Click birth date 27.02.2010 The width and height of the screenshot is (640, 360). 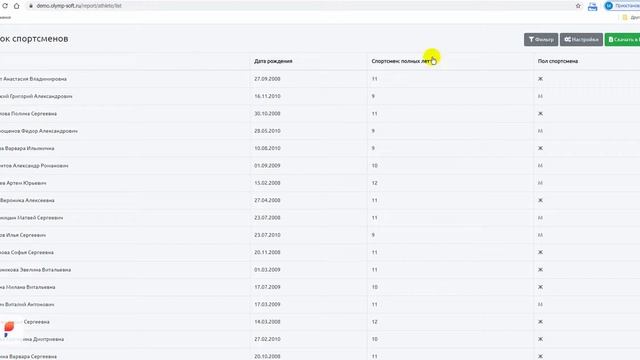point(267,339)
